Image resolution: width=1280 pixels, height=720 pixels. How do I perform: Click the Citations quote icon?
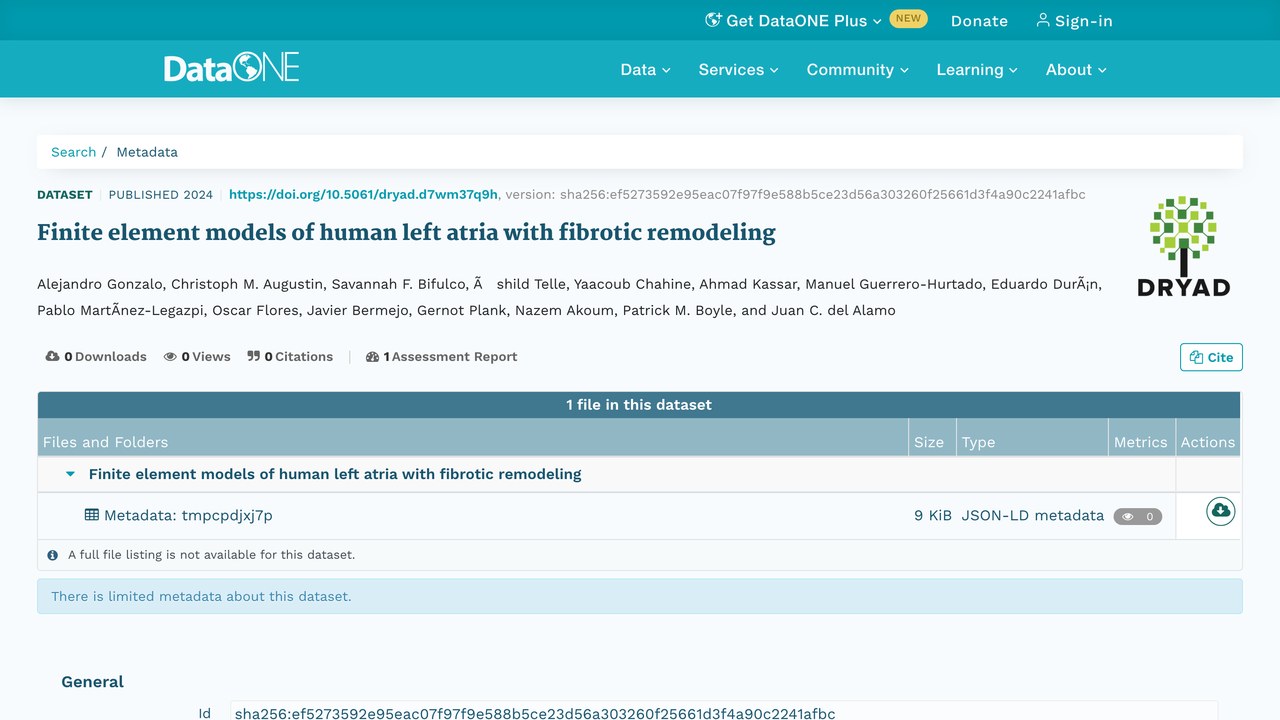click(253, 356)
